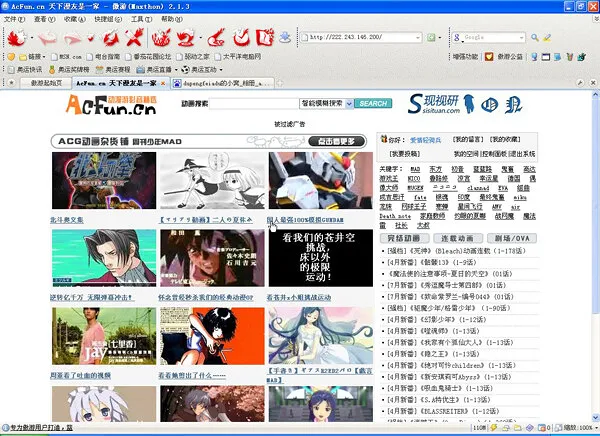This screenshot has width=600, height=436.
Task: Open a new tab with the plus icon
Action: click(280, 83)
